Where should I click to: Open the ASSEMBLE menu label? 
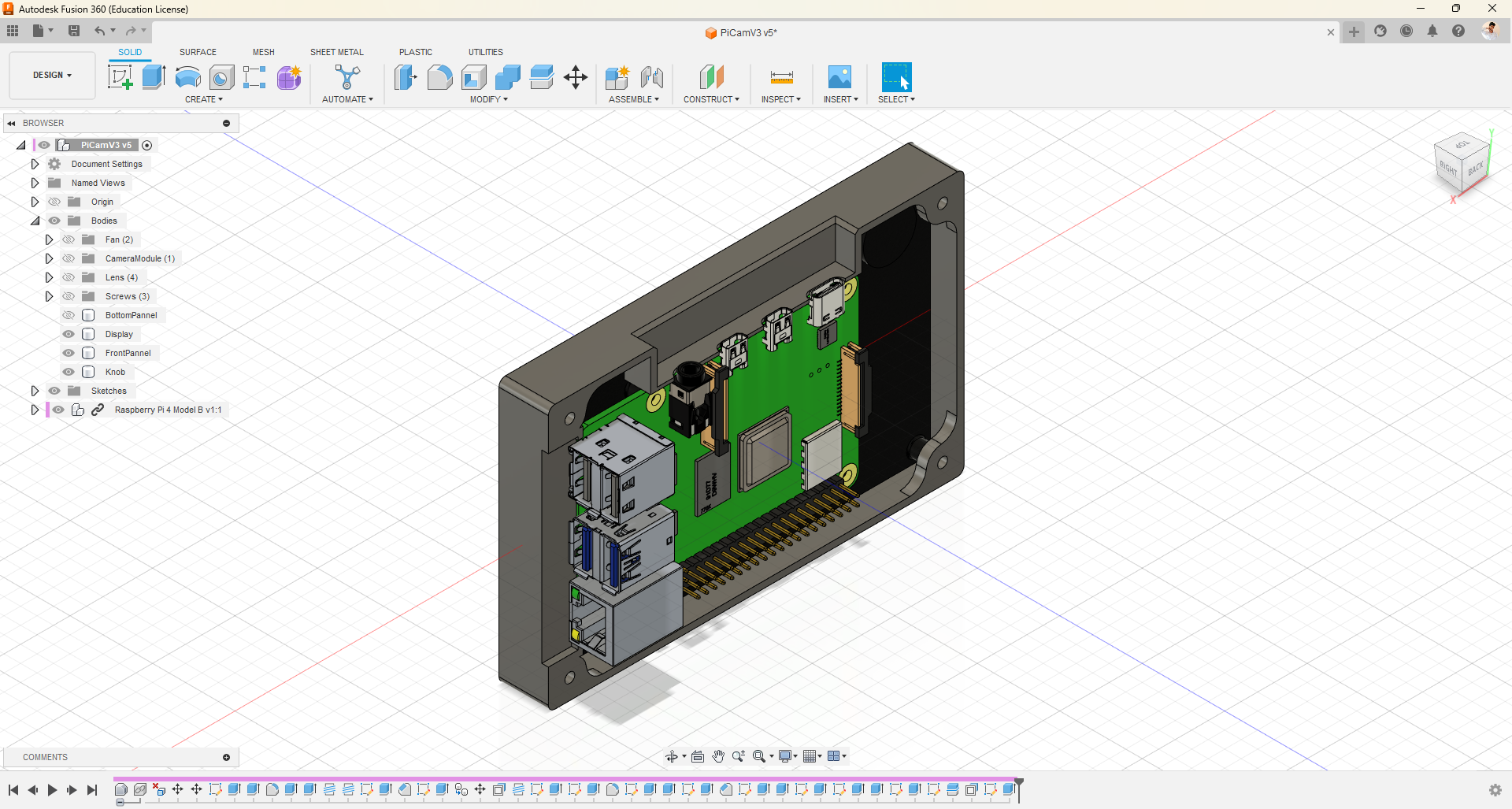[634, 99]
